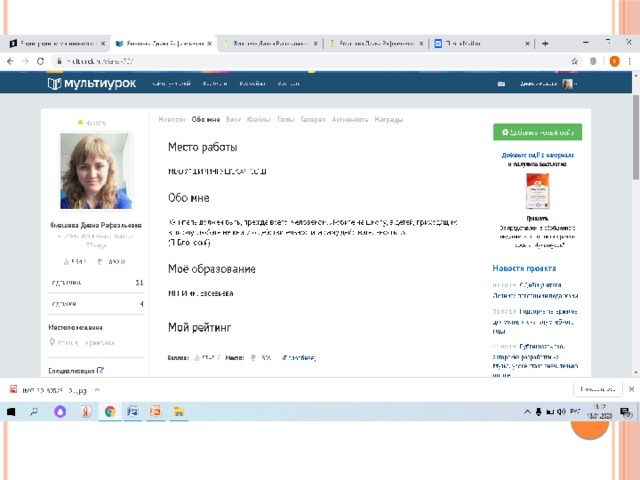The height and width of the screenshot is (480, 640).
Task: Open taskbar search magnifier
Action: 34,412
